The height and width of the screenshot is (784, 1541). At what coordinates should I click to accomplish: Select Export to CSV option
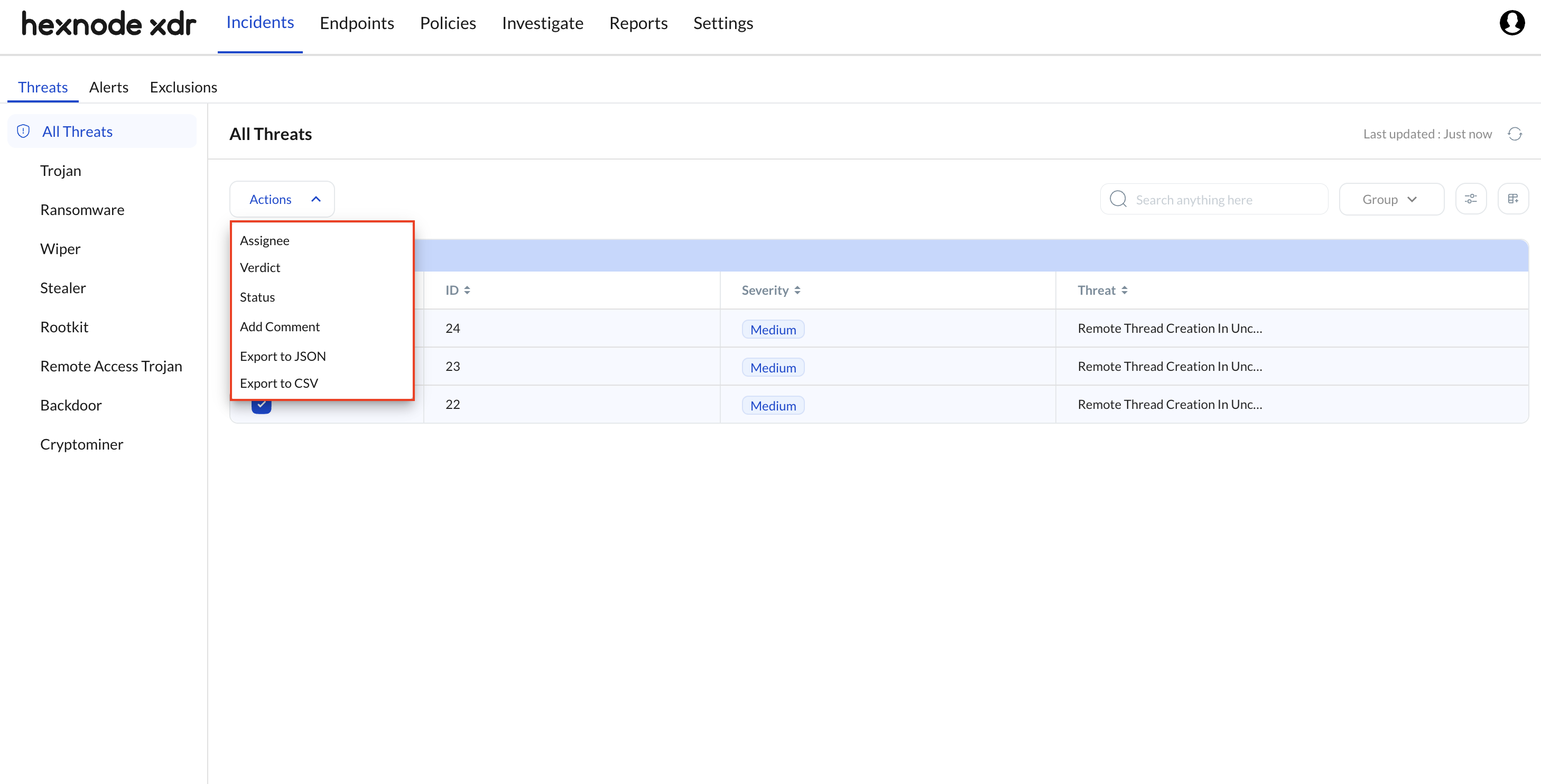(x=279, y=382)
